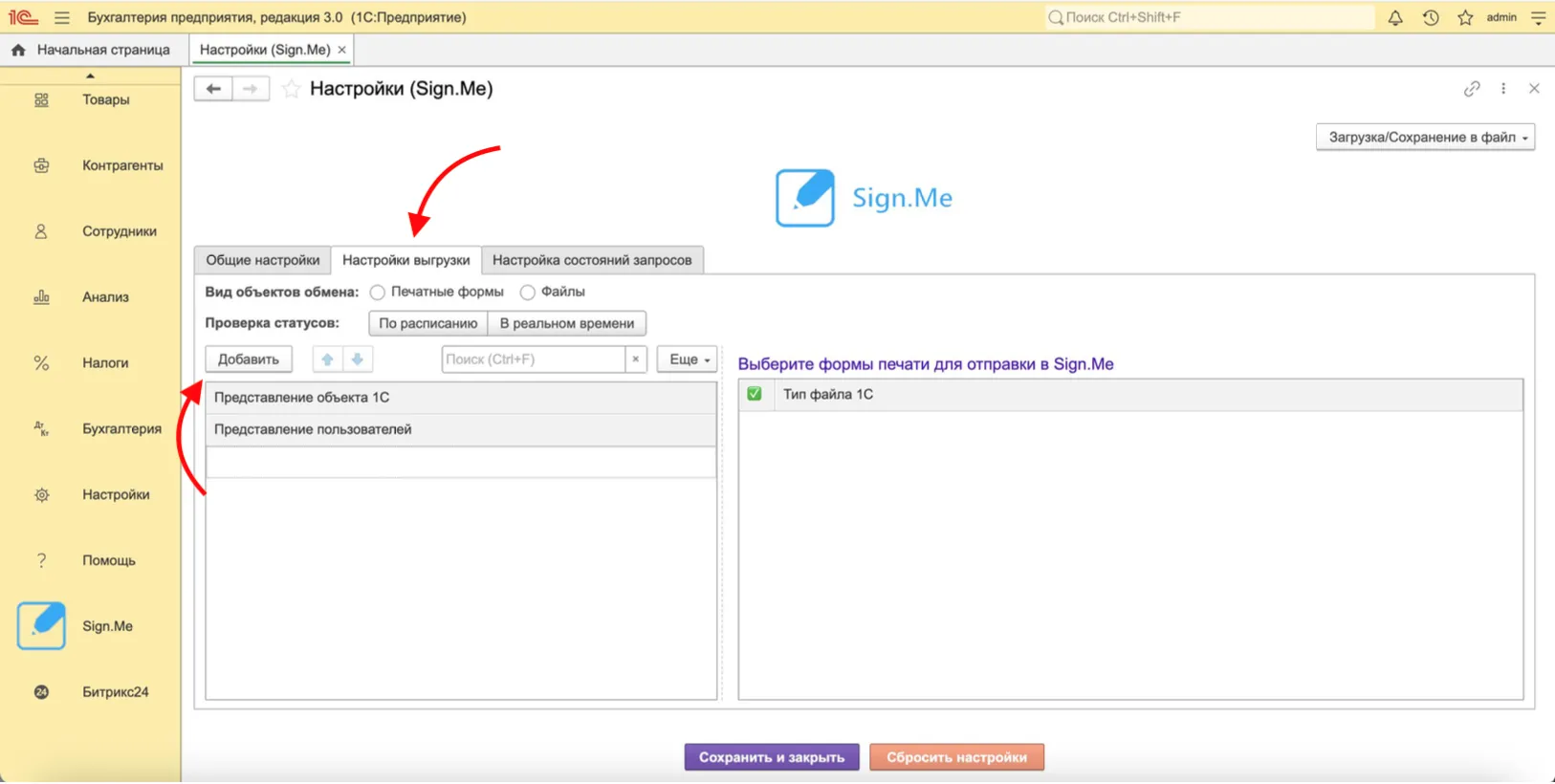The width and height of the screenshot is (1555, 784).
Task: Close the settings form with X
Action: (1534, 89)
